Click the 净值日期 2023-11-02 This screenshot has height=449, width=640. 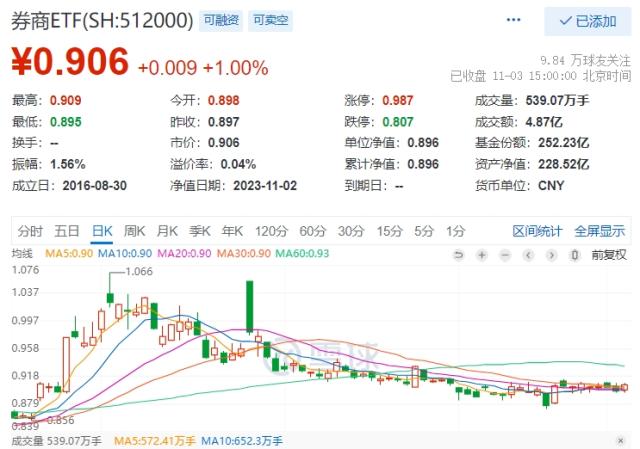[x=265, y=186]
